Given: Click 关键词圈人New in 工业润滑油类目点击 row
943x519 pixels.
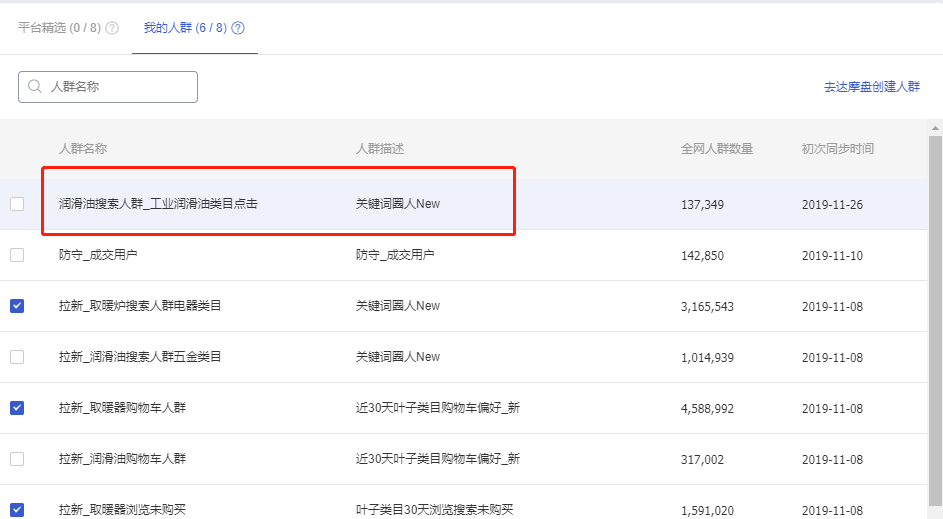Looking at the screenshot, I should pos(398,204).
